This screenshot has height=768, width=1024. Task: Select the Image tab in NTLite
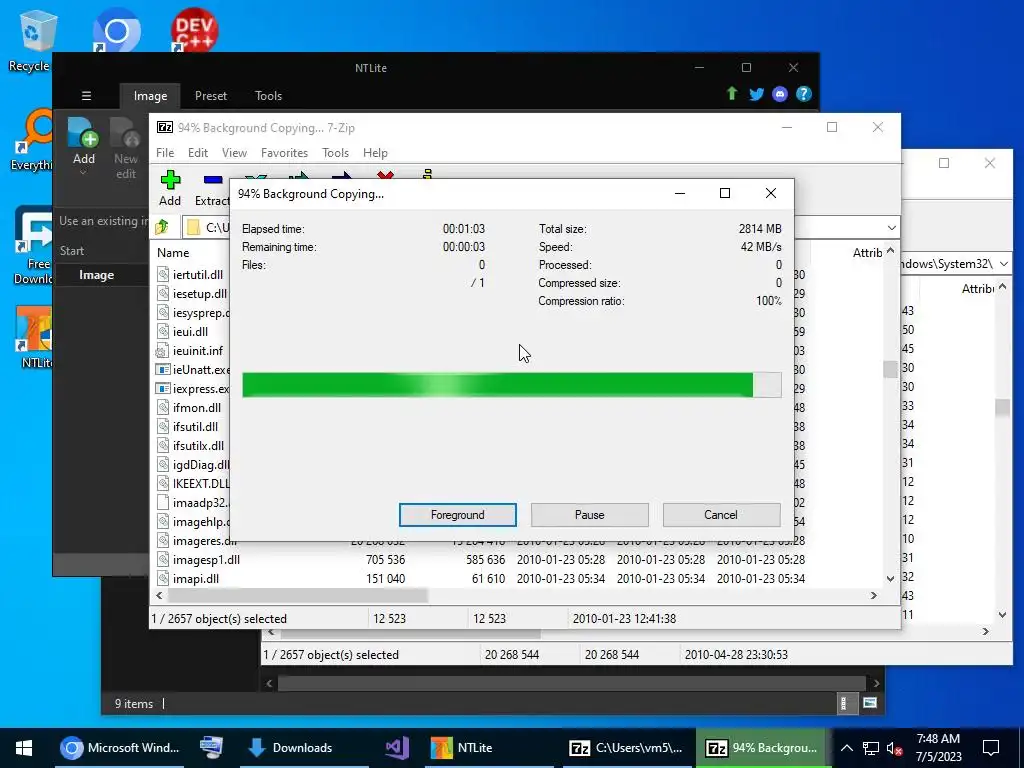coord(150,96)
